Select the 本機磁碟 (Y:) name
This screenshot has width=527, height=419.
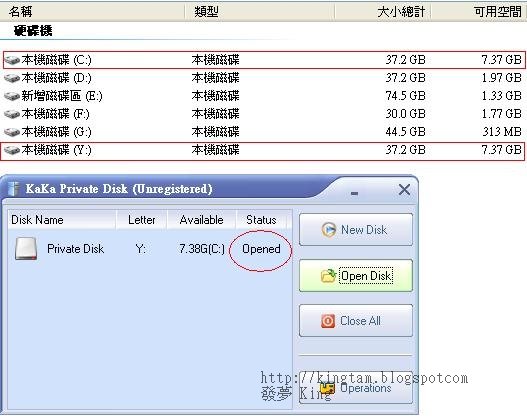56,150
